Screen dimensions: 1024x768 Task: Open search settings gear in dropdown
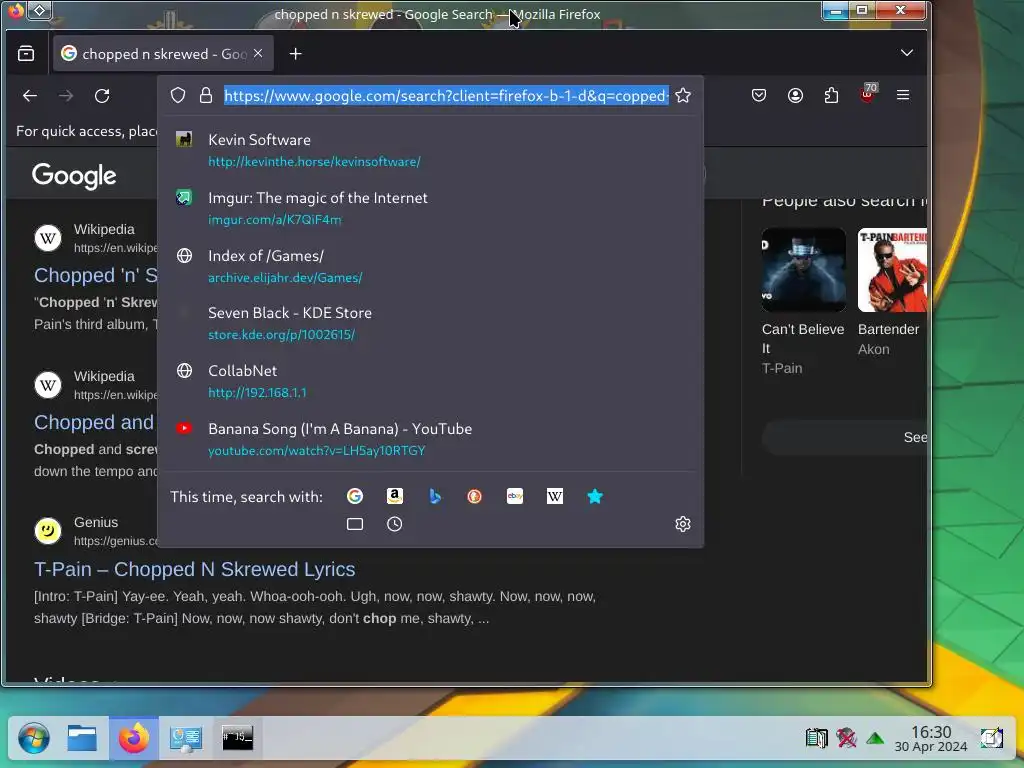coord(683,524)
